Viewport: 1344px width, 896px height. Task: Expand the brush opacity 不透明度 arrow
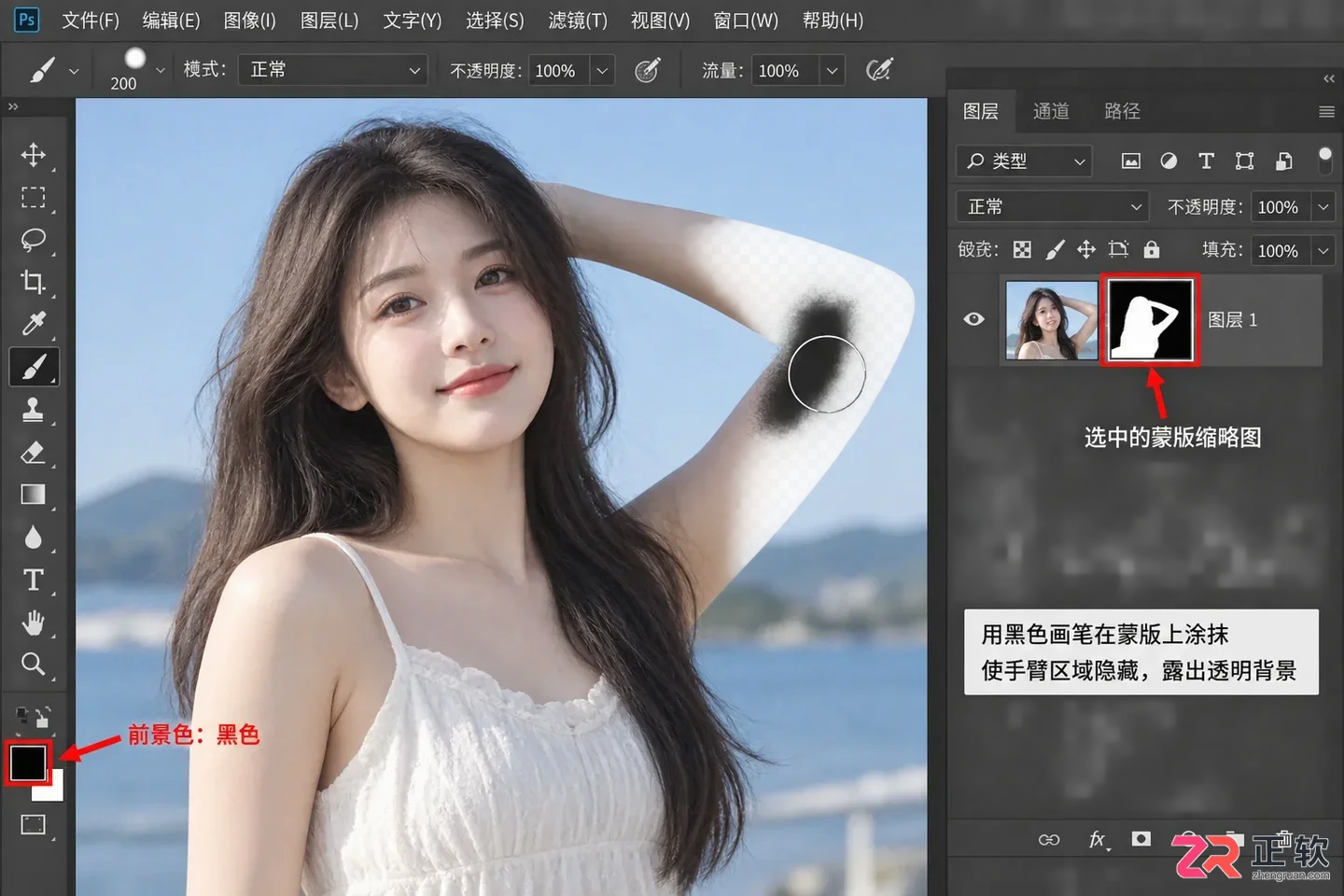[x=603, y=71]
